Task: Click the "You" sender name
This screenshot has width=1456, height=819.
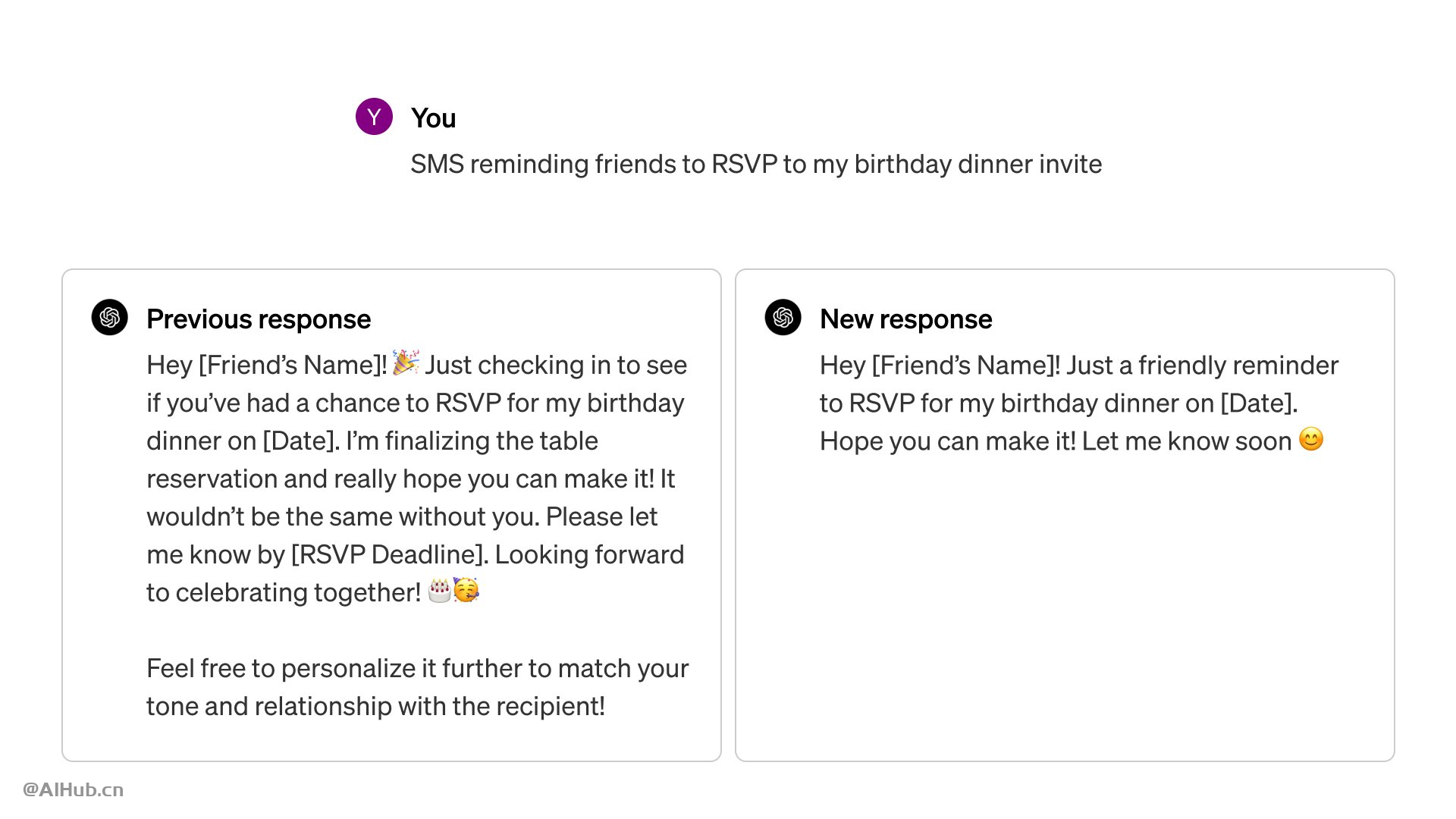Action: pos(433,118)
